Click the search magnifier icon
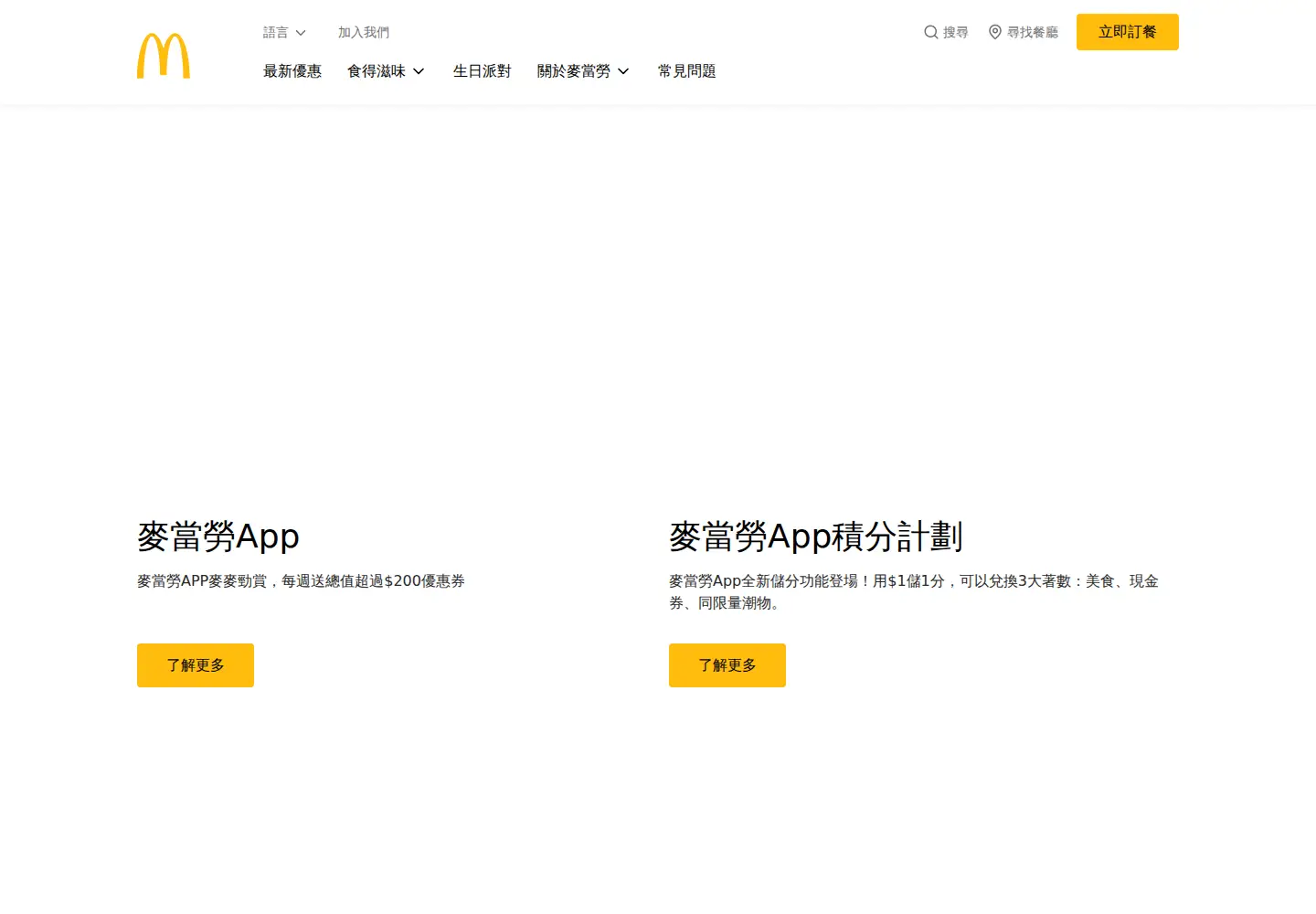The height and width of the screenshot is (914, 1316). click(x=931, y=32)
